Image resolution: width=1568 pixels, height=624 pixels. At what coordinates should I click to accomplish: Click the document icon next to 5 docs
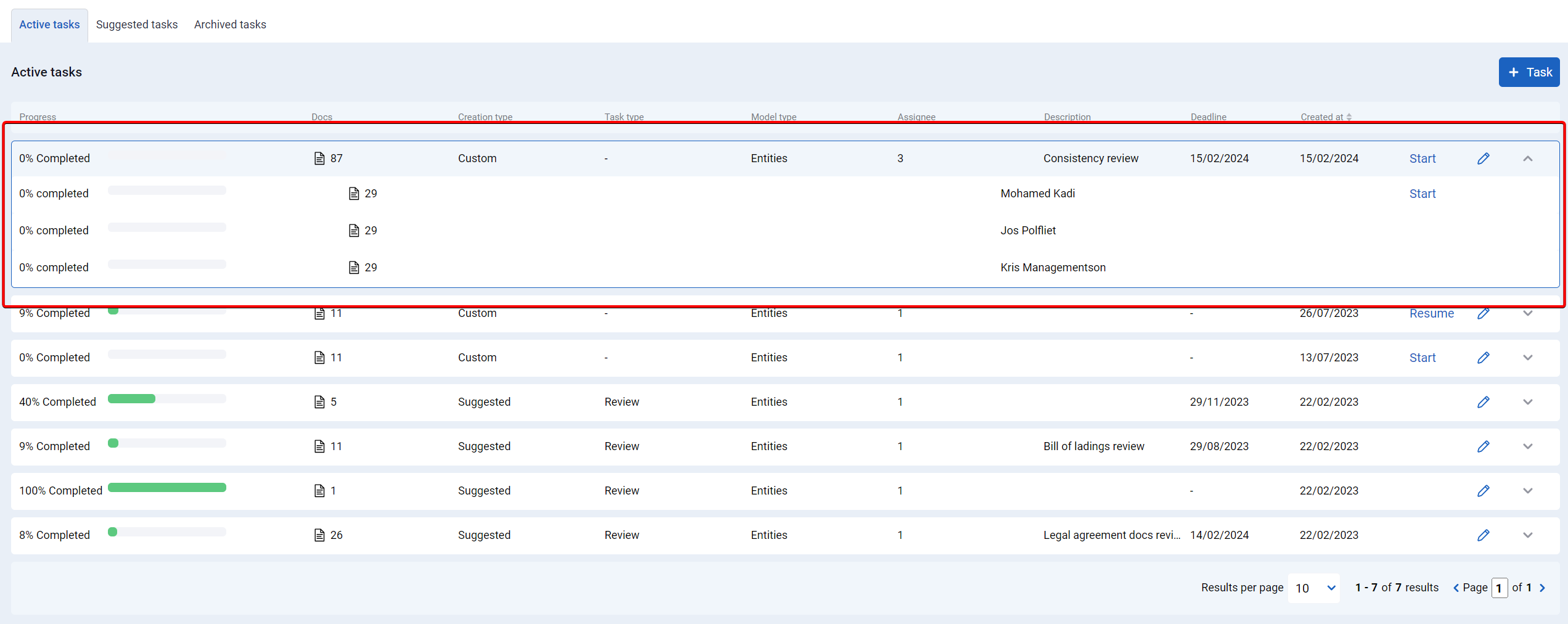[319, 402]
